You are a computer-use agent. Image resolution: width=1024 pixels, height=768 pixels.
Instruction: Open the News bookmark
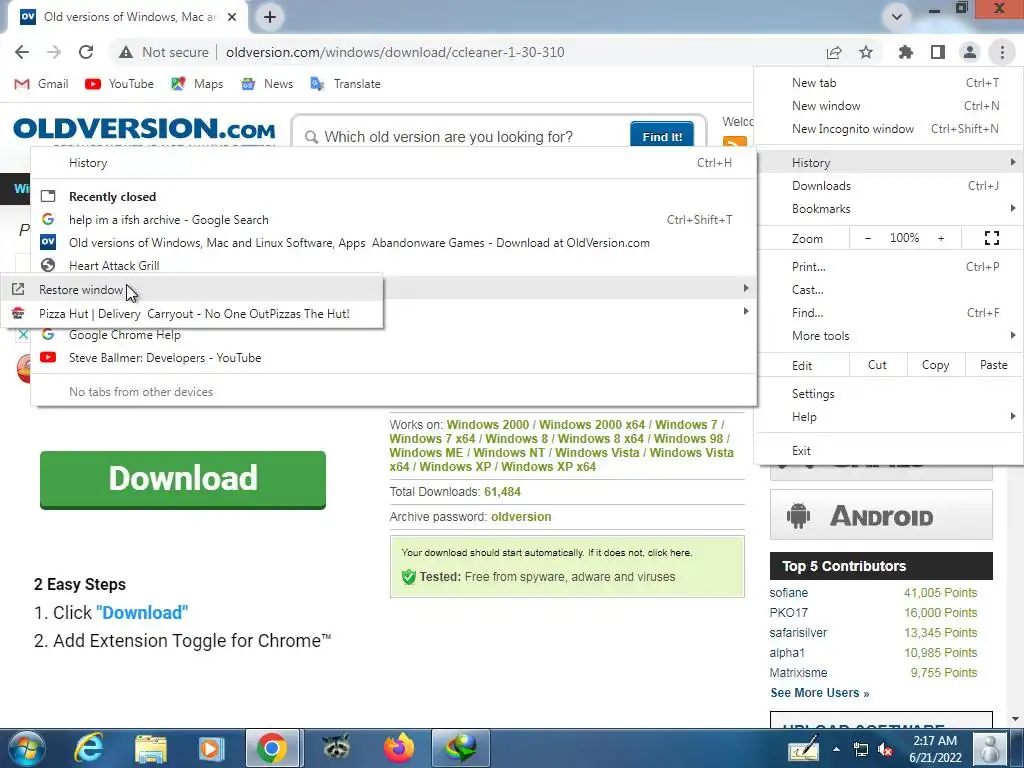tap(267, 84)
